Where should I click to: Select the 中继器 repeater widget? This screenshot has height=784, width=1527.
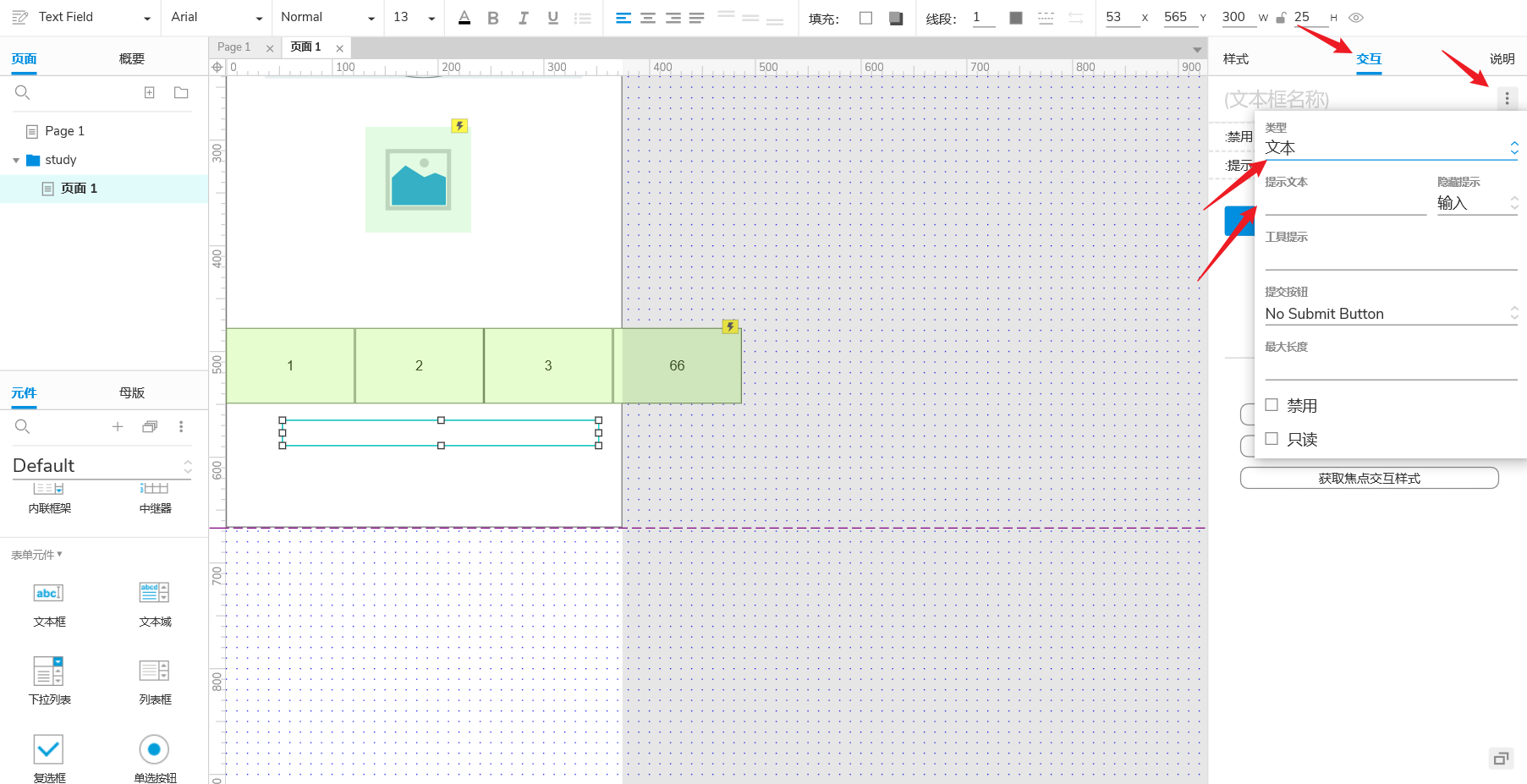click(x=155, y=498)
